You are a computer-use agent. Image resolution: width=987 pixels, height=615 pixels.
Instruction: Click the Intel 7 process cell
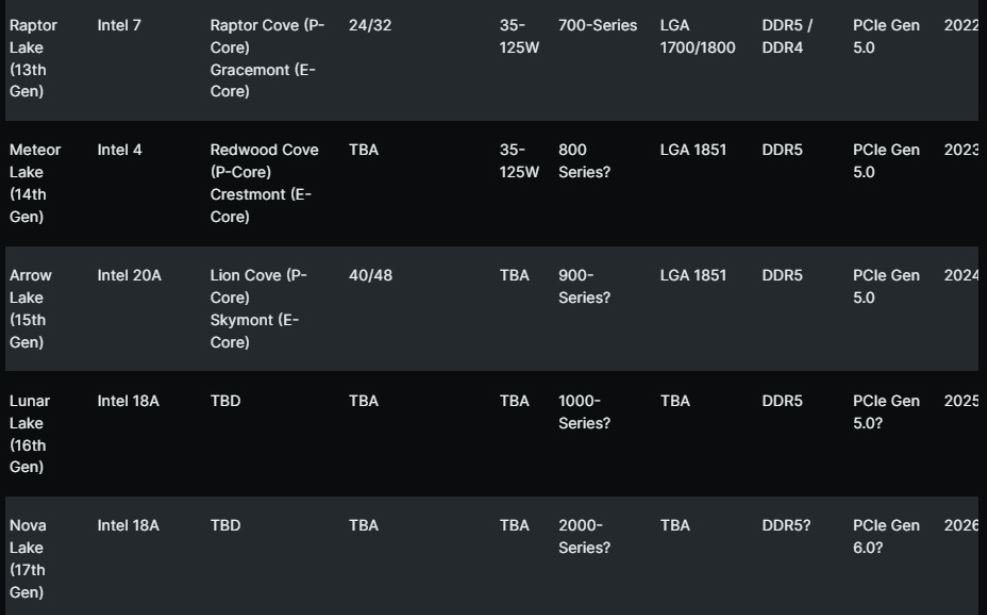click(x=119, y=25)
